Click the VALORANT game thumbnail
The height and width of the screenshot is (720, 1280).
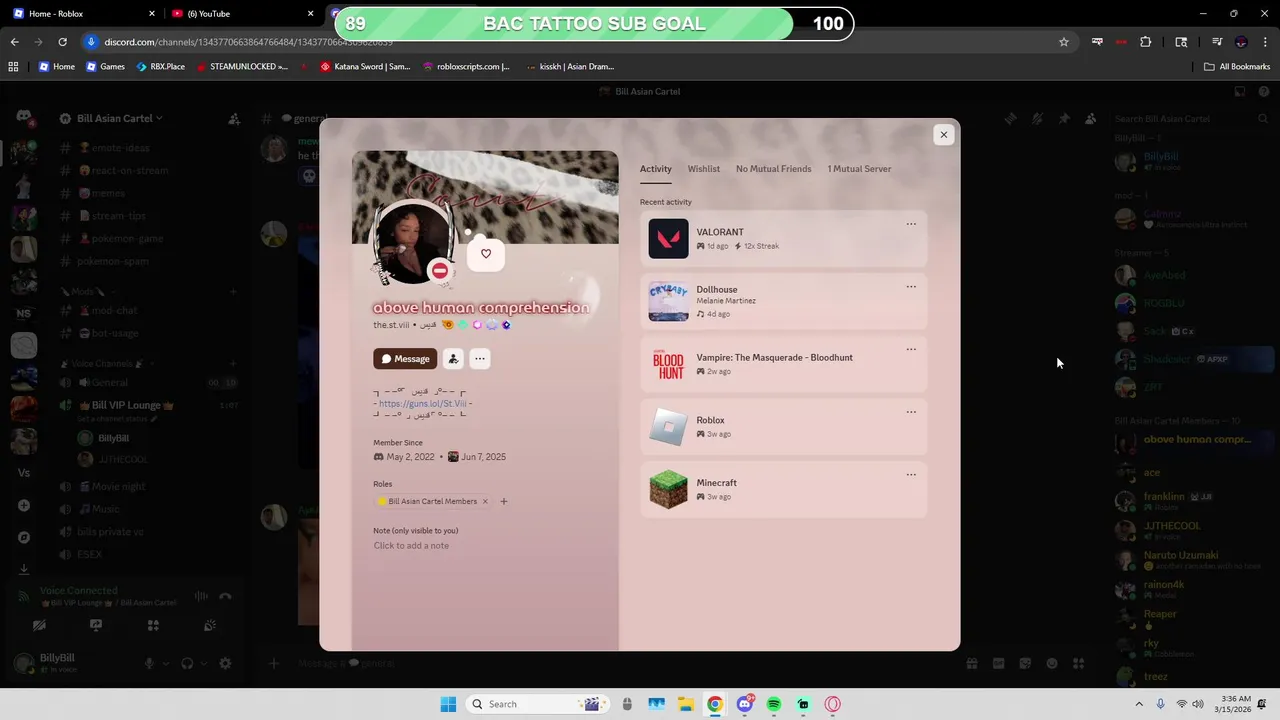pyautogui.click(x=668, y=239)
